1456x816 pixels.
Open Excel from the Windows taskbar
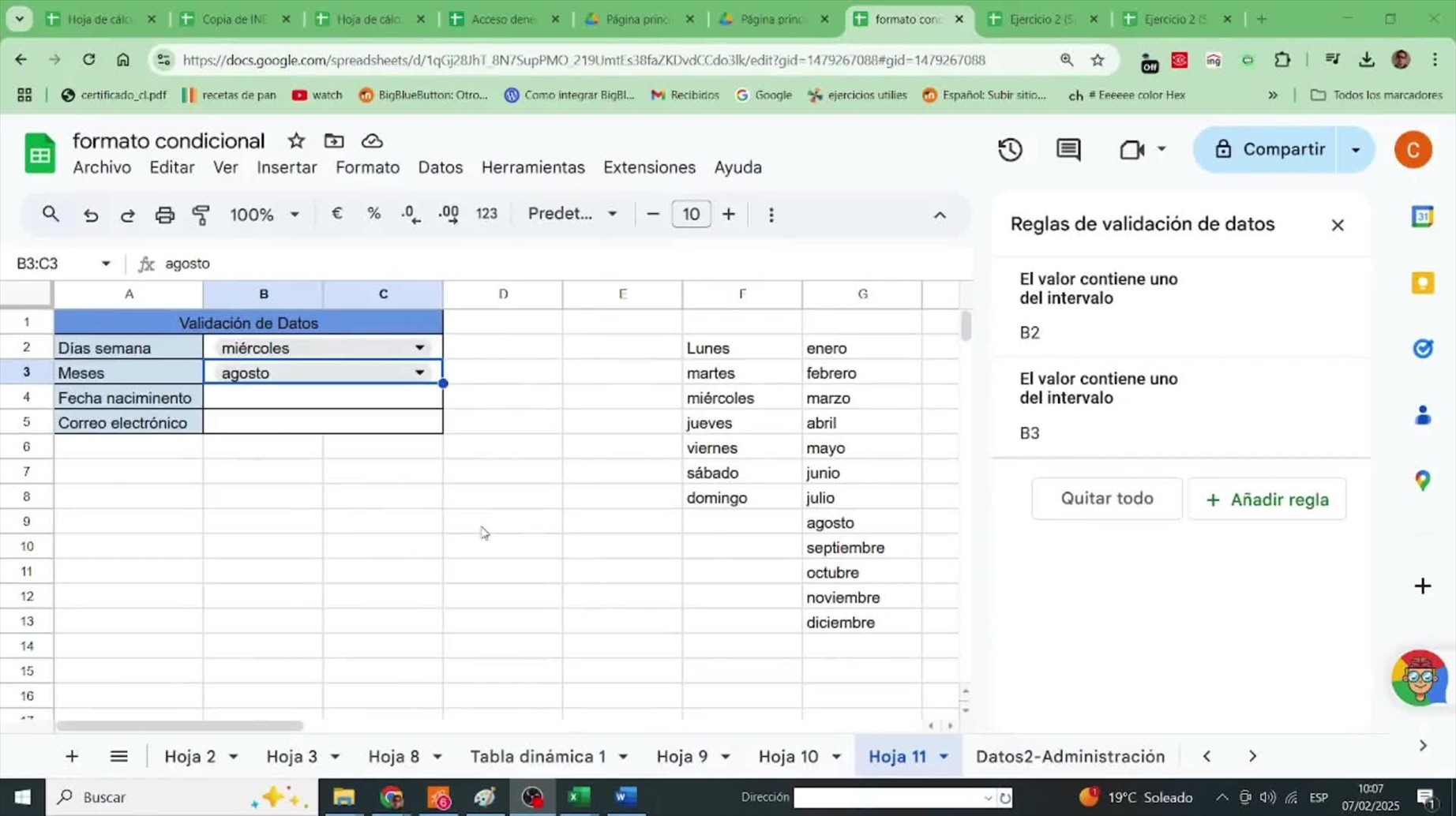[579, 797]
